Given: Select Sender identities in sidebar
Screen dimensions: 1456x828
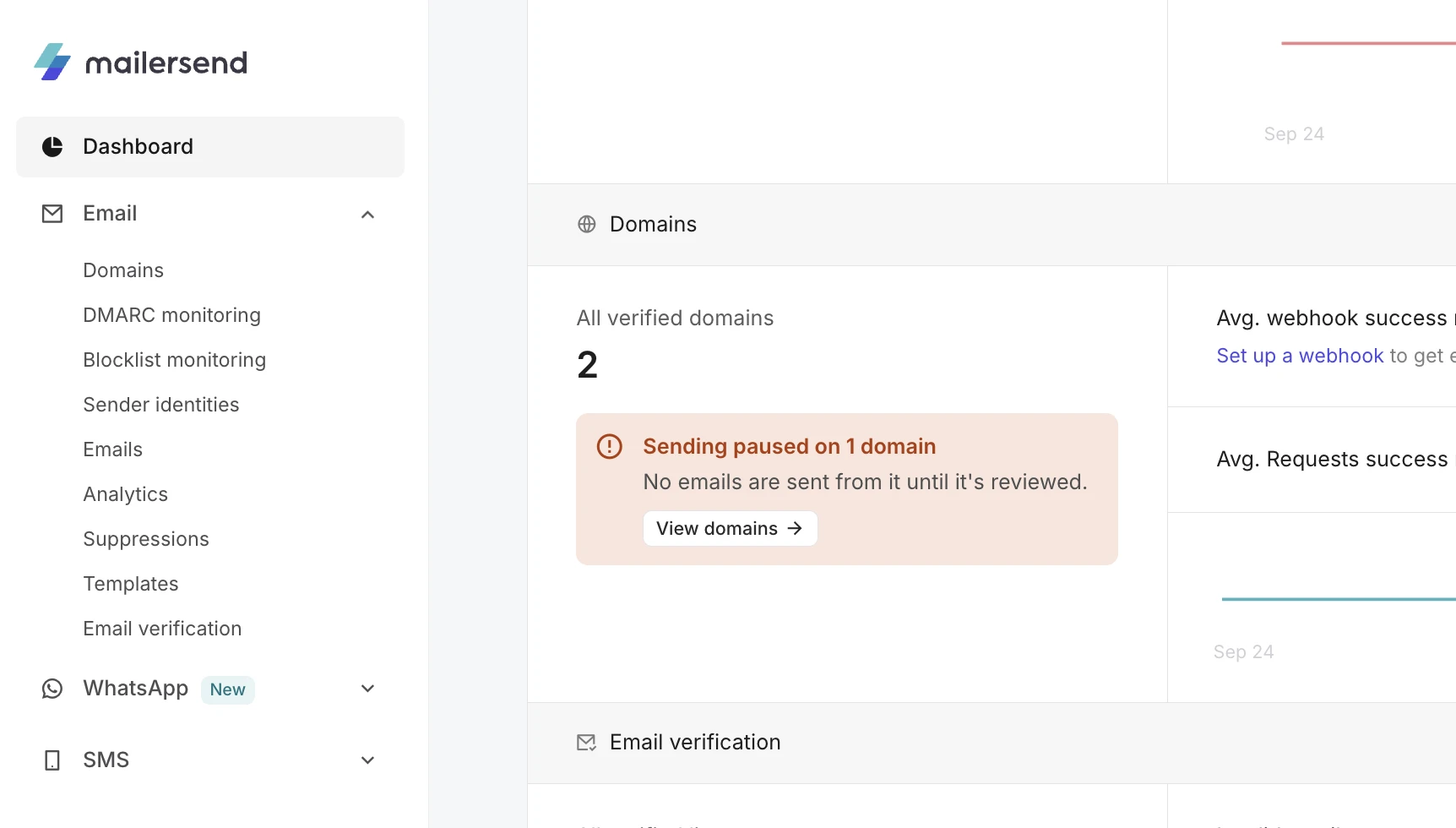Looking at the screenshot, I should pyautogui.click(x=160, y=405).
